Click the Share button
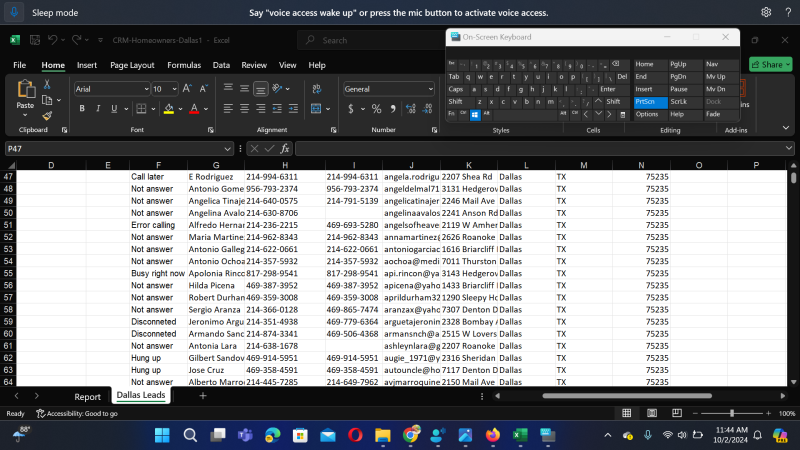 tap(770, 65)
